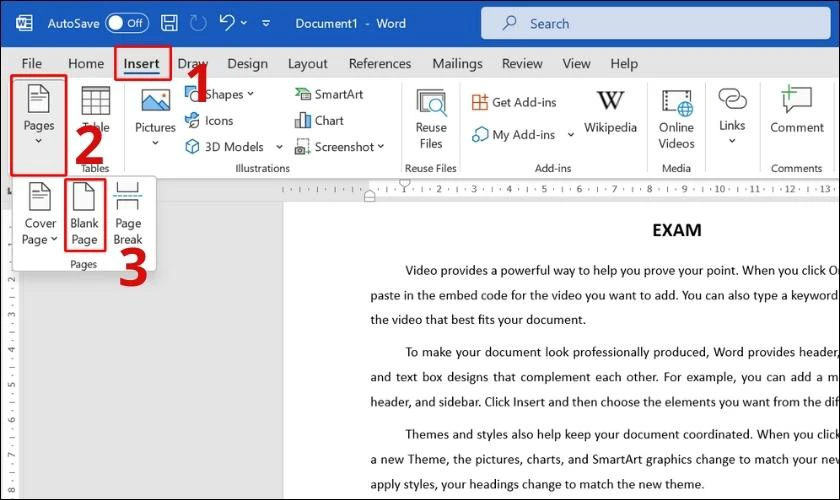Viewport: 840px width, 500px height.
Task: Expand the 3D Models dropdown arrow
Action: pyautogui.click(x=279, y=146)
